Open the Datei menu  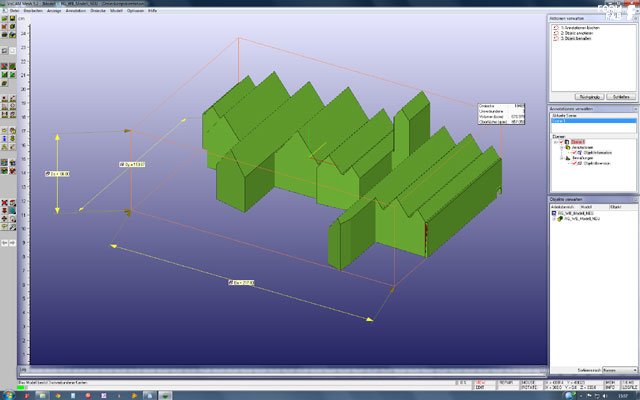coord(14,11)
